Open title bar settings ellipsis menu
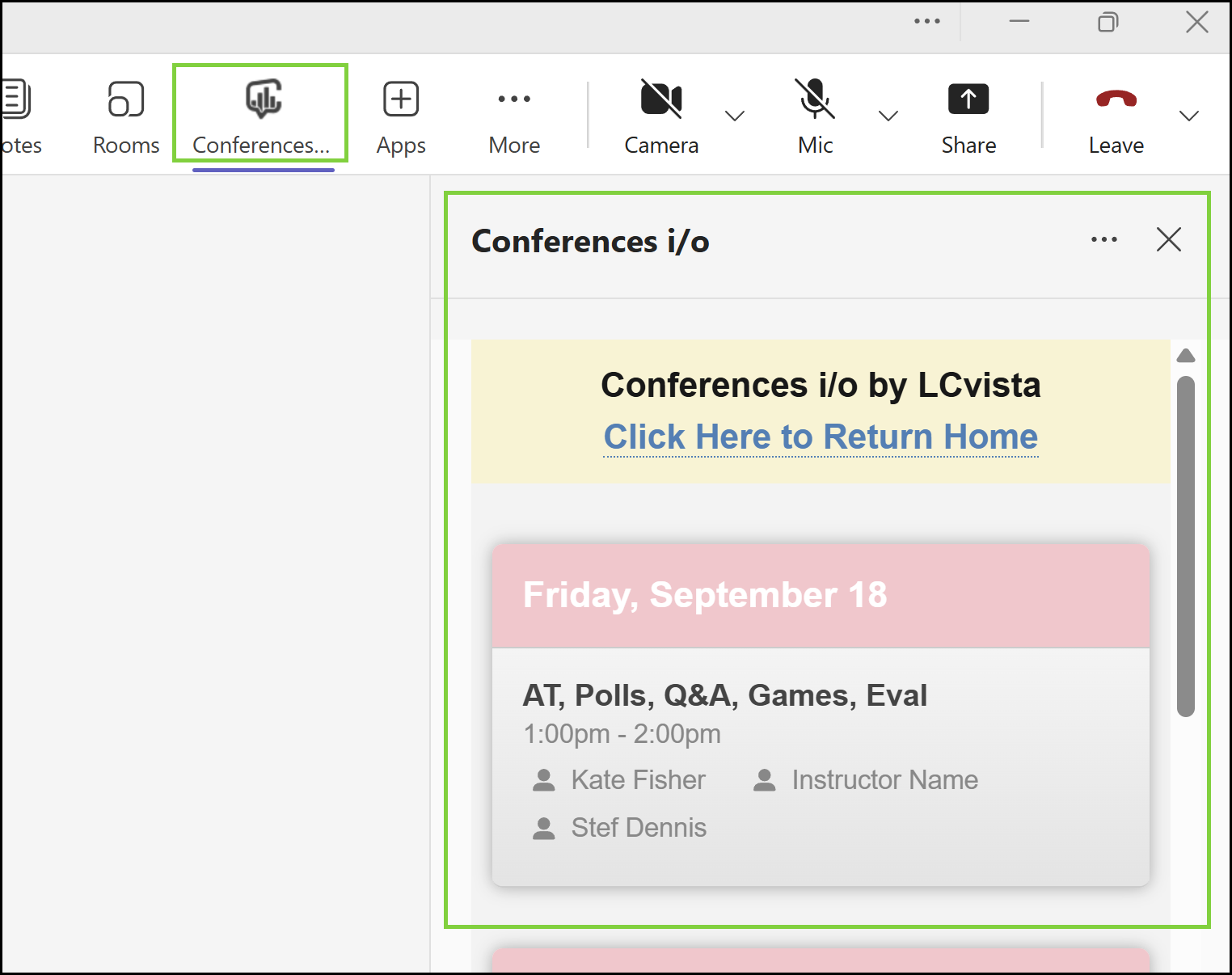The height and width of the screenshot is (975, 1232). [927, 21]
